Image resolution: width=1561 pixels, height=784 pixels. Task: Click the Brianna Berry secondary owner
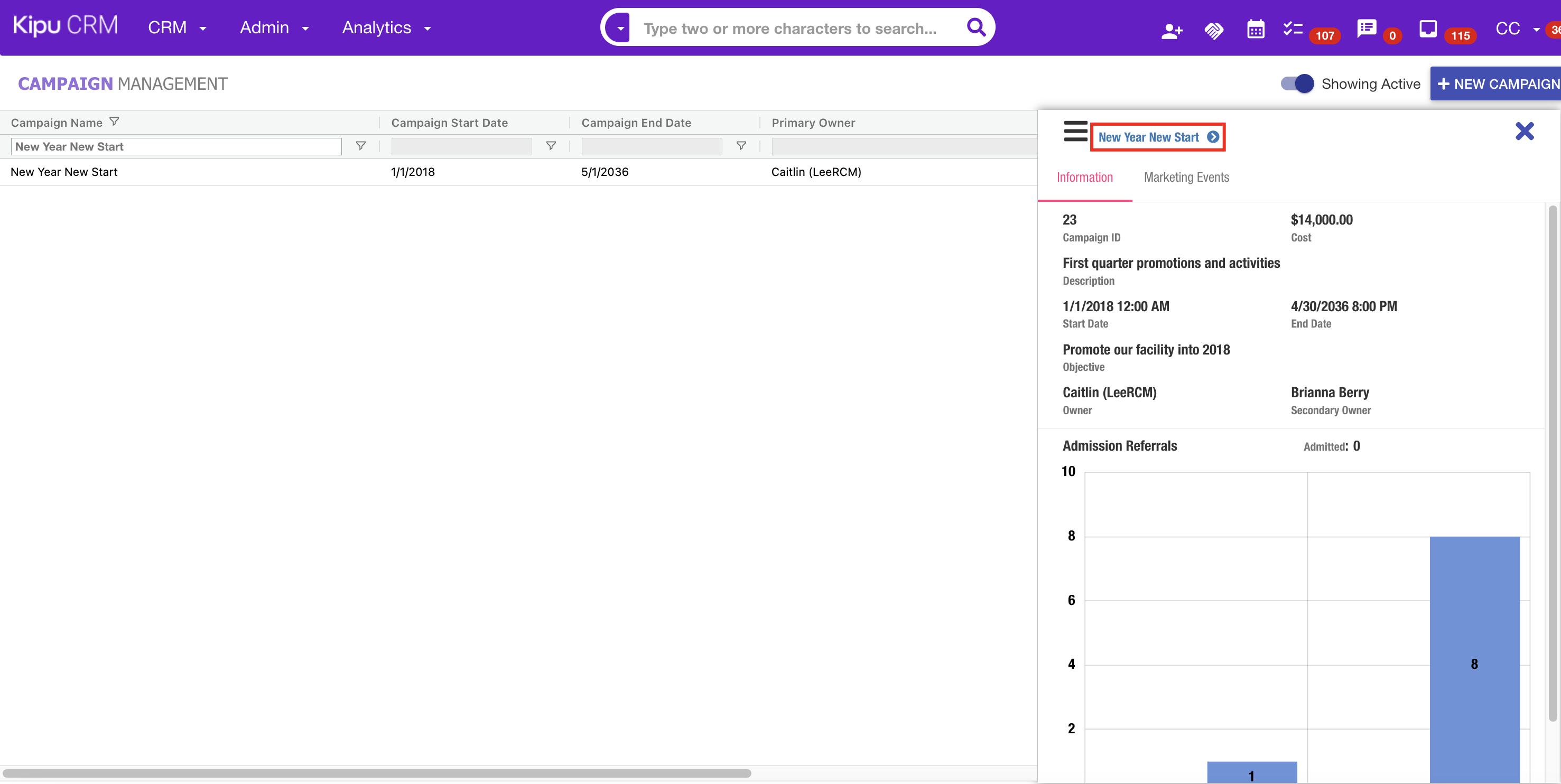tap(1330, 393)
